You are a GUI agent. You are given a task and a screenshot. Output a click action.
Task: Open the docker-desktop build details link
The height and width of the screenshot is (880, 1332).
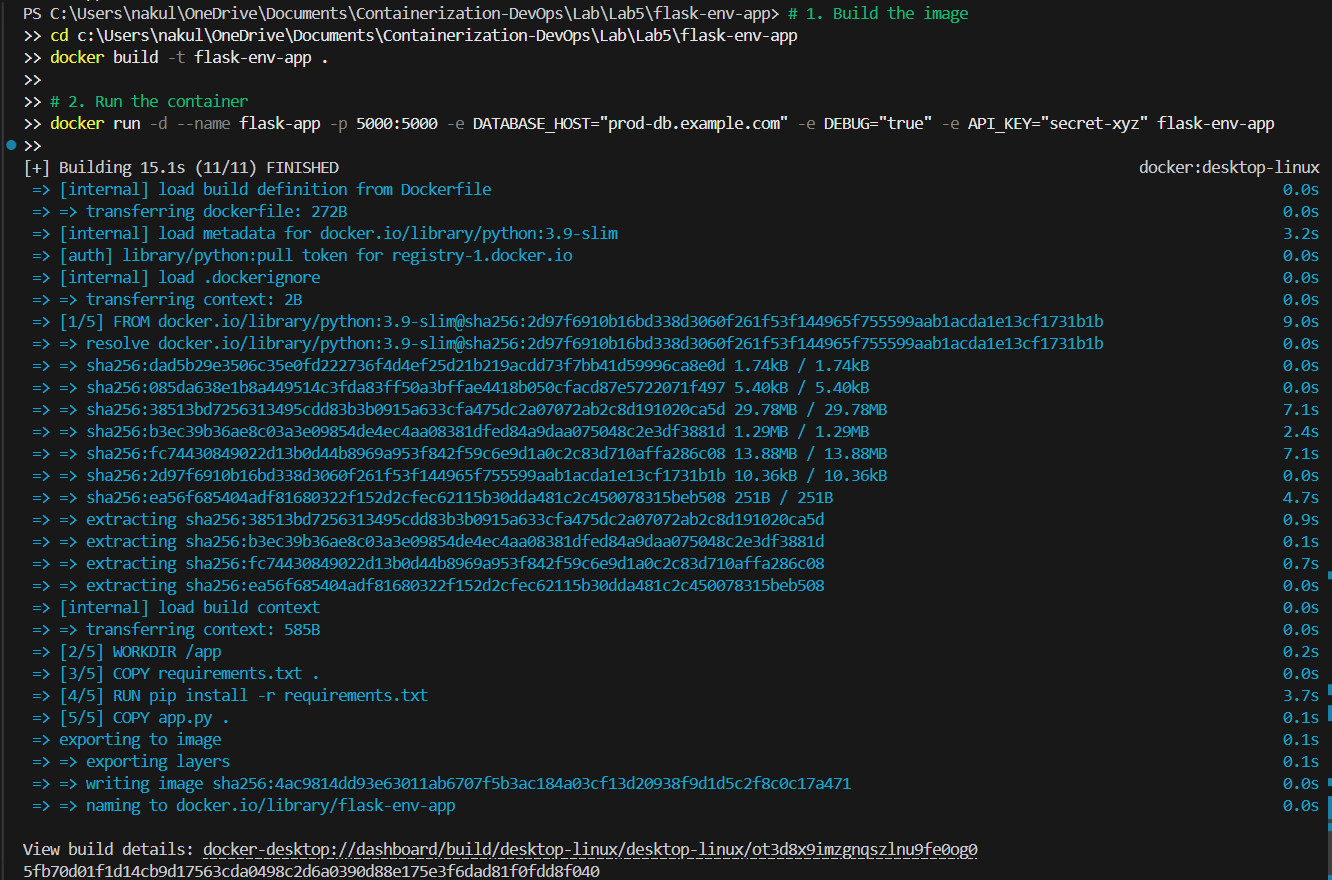tap(590, 848)
